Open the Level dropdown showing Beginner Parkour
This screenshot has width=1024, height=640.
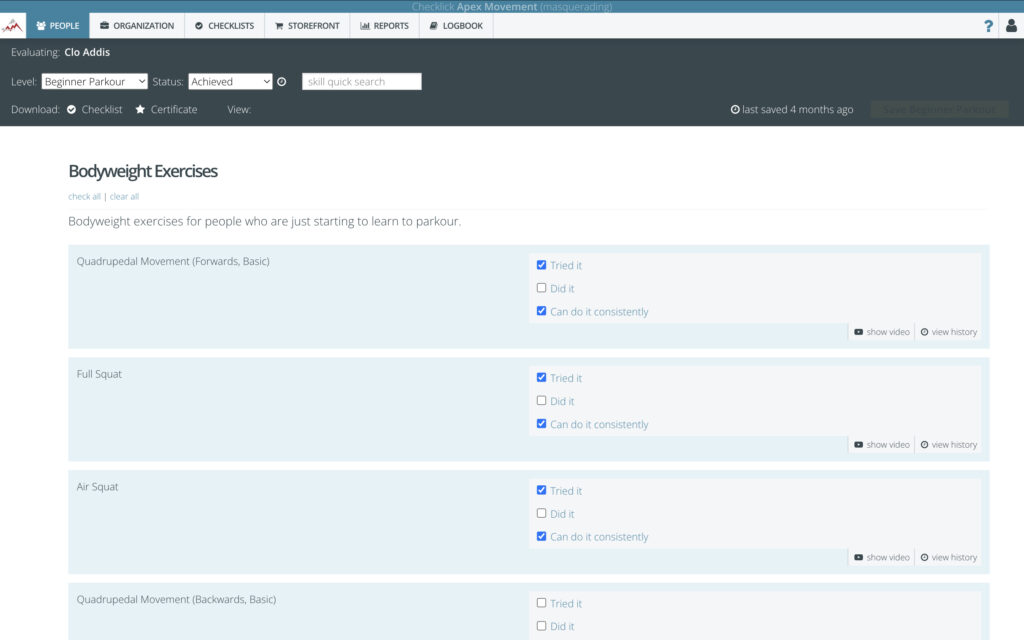[x=94, y=82]
